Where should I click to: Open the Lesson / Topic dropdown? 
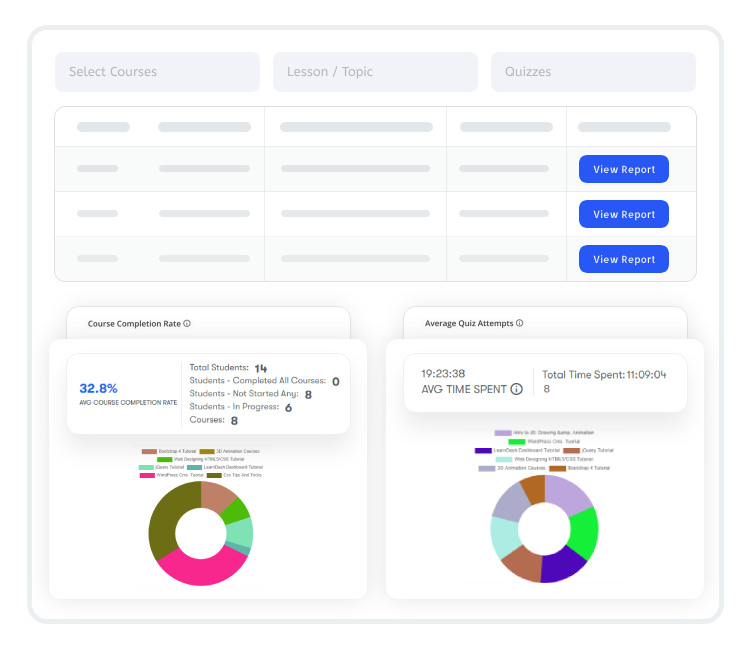tap(374, 72)
